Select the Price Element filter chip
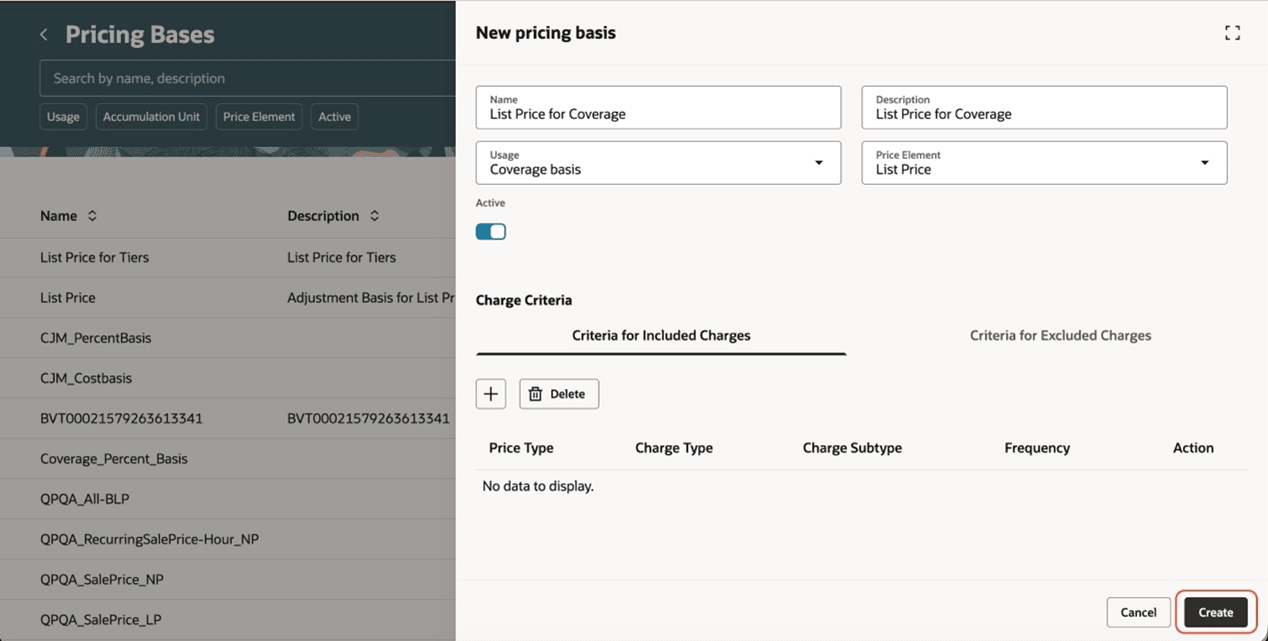 259,117
